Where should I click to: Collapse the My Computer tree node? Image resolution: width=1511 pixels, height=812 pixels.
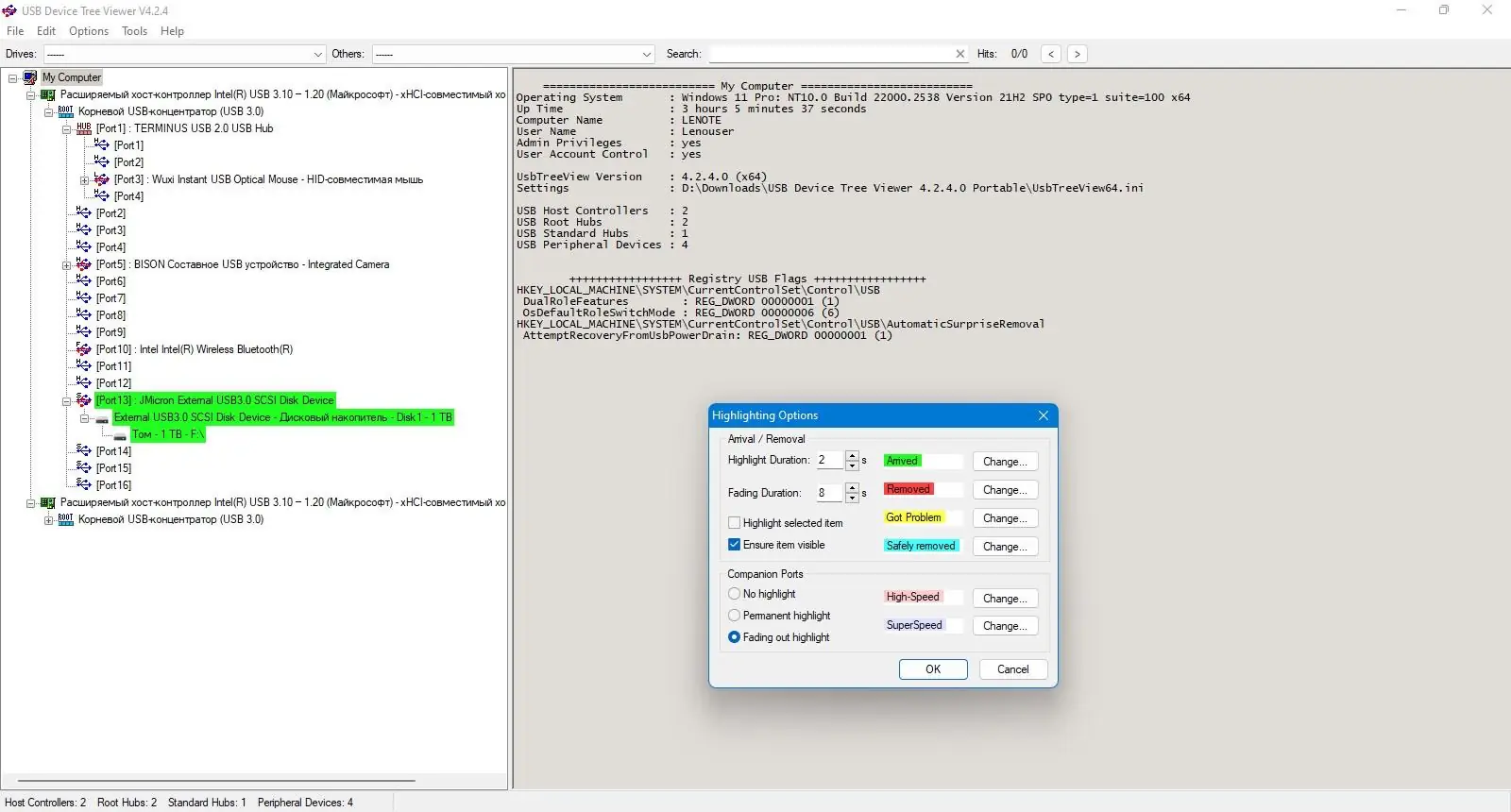click(x=13, y=77)
